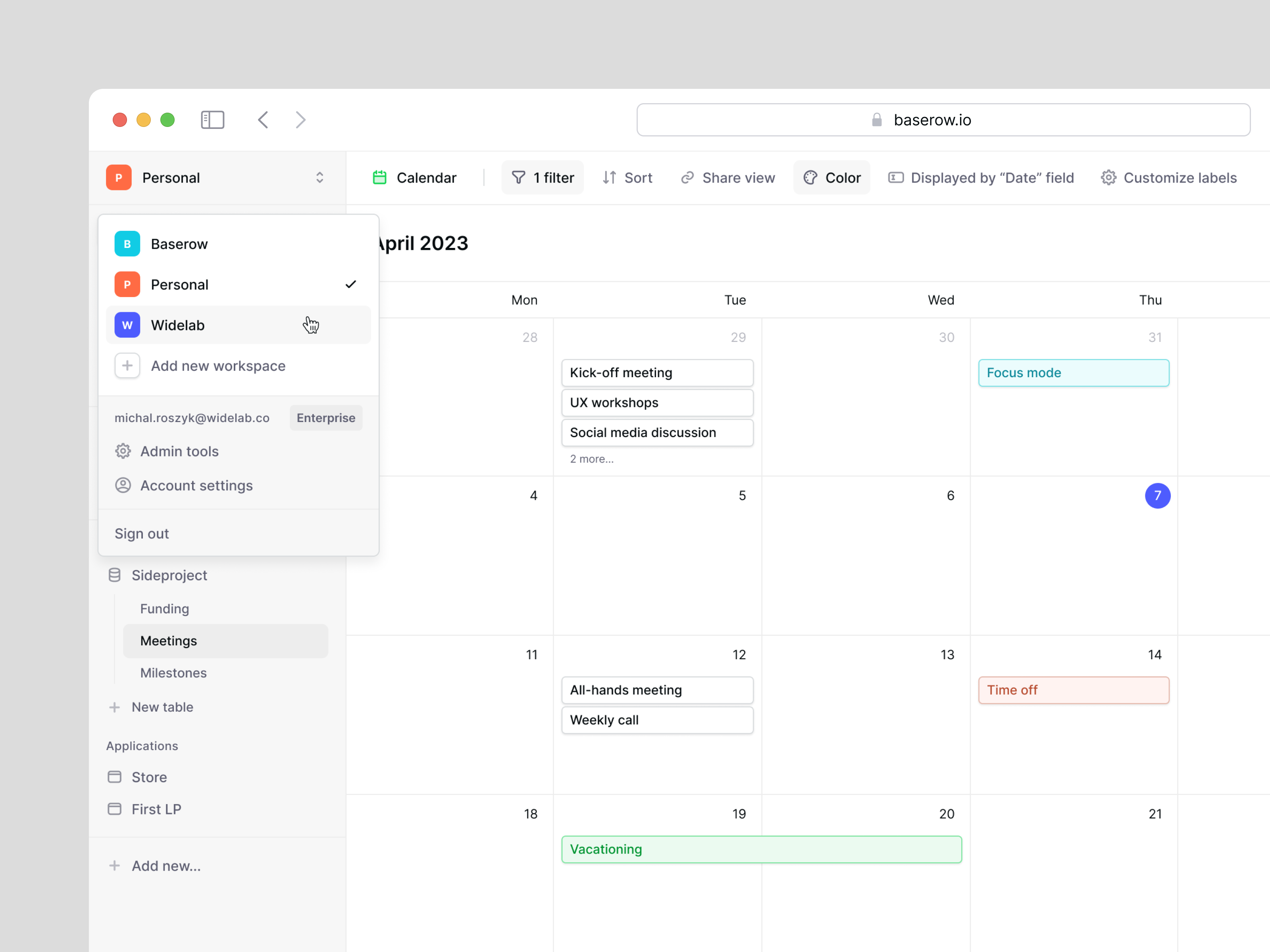Click the funnel icon on "1 filter"
The image size is (1270, 952).
click(x=518, y=177)
